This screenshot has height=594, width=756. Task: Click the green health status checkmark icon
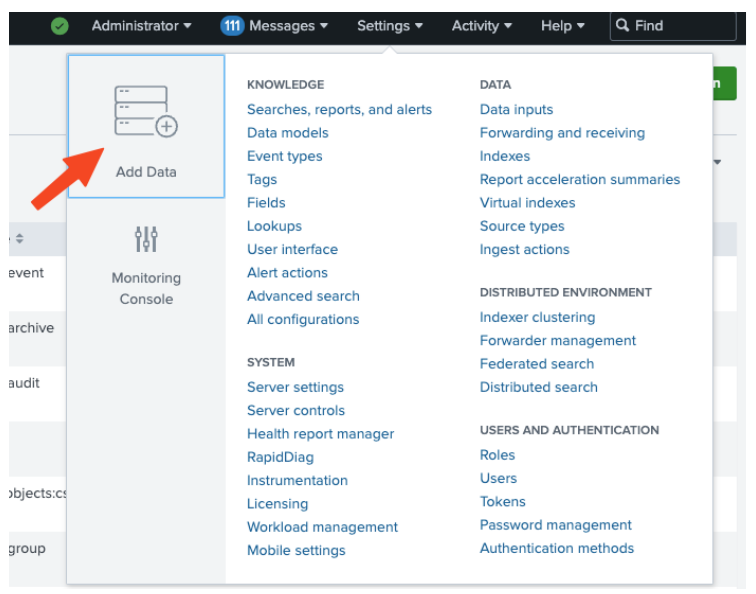coord(60,26)
